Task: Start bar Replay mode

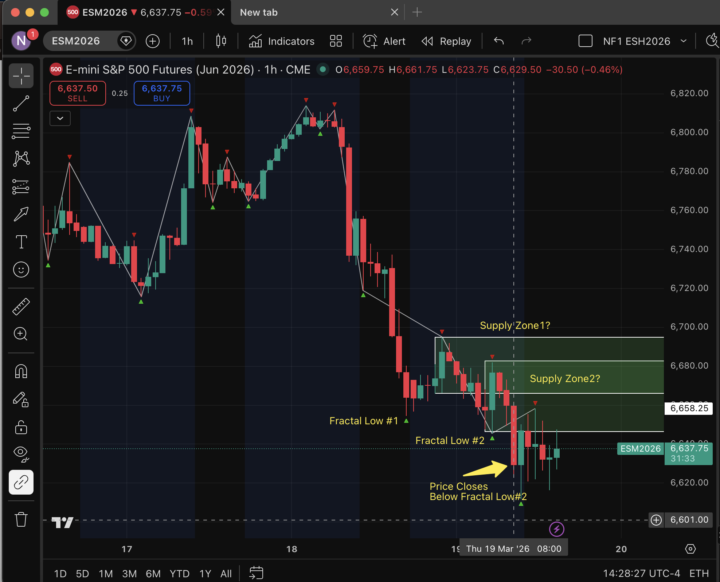Action: (446, 41)
